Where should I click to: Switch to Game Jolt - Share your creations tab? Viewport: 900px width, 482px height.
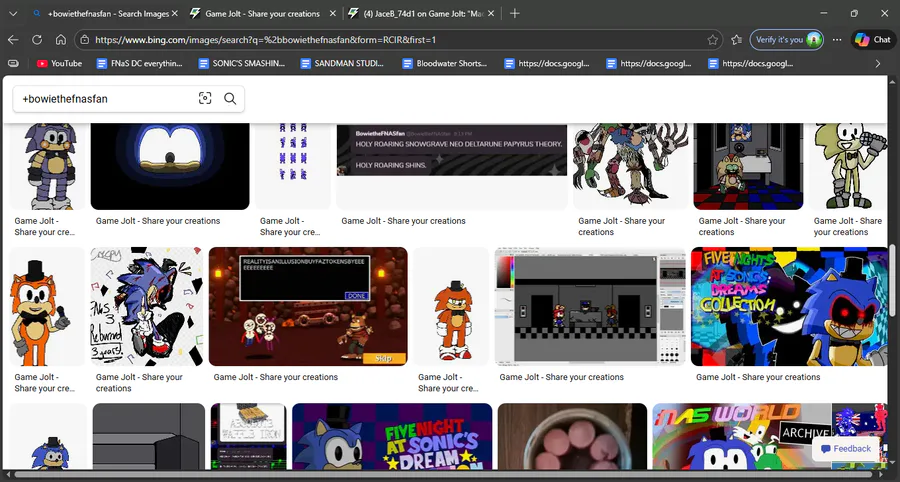click(x=263, y=13)
